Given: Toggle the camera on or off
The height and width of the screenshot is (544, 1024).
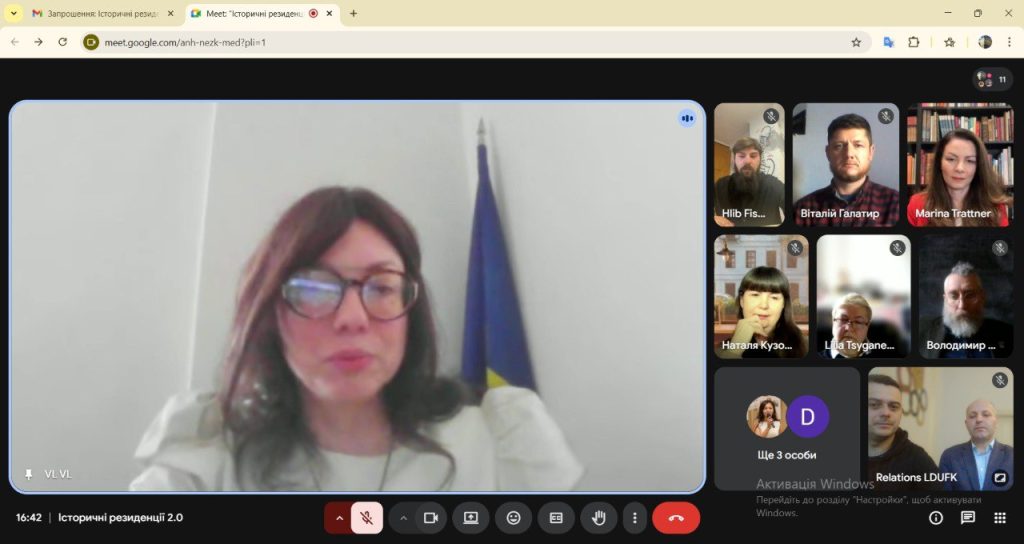Looking at the screenshot, I should (431, 518).
